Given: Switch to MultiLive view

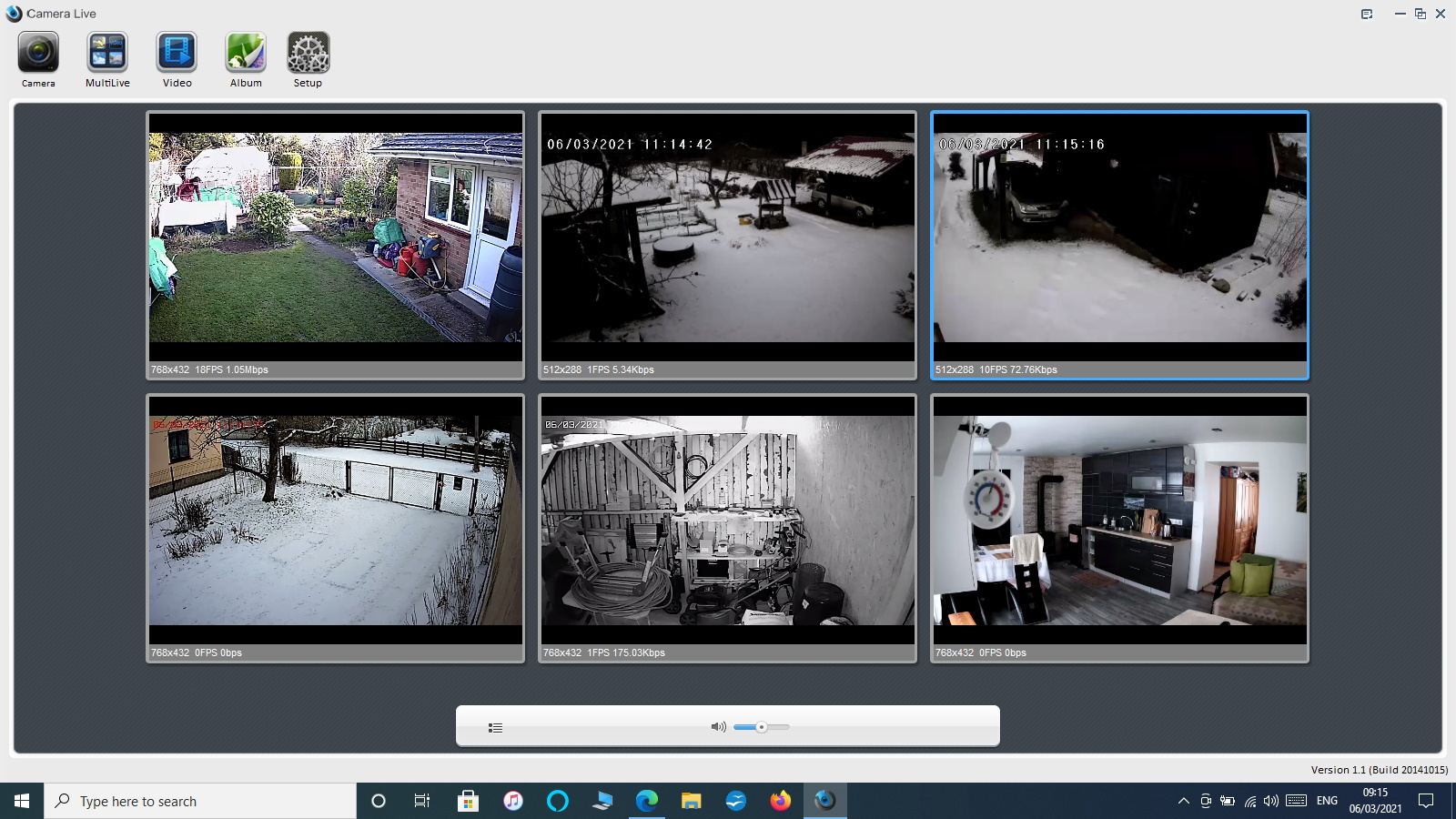Looking at the screenshot, I should pos(107,54).
